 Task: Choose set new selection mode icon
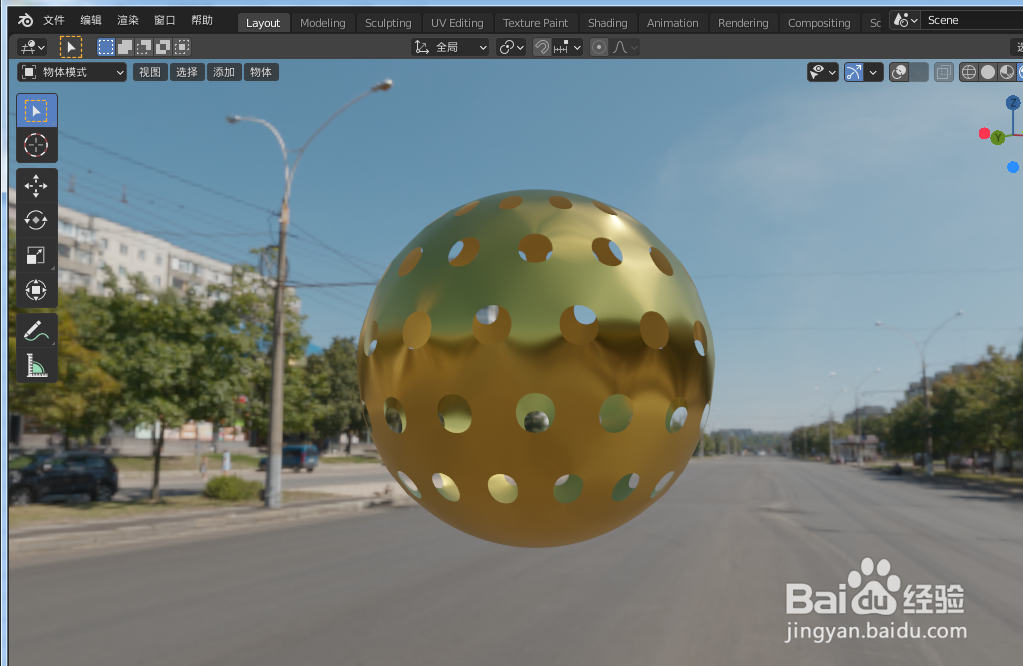pos(106,47)
